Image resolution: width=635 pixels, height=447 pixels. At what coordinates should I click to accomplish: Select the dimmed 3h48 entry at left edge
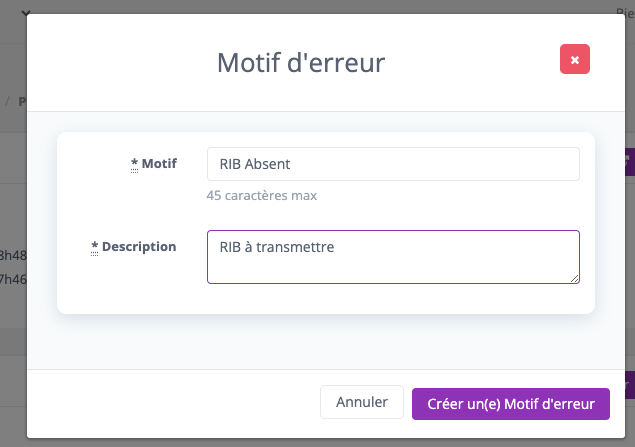[x=13, y=256]
